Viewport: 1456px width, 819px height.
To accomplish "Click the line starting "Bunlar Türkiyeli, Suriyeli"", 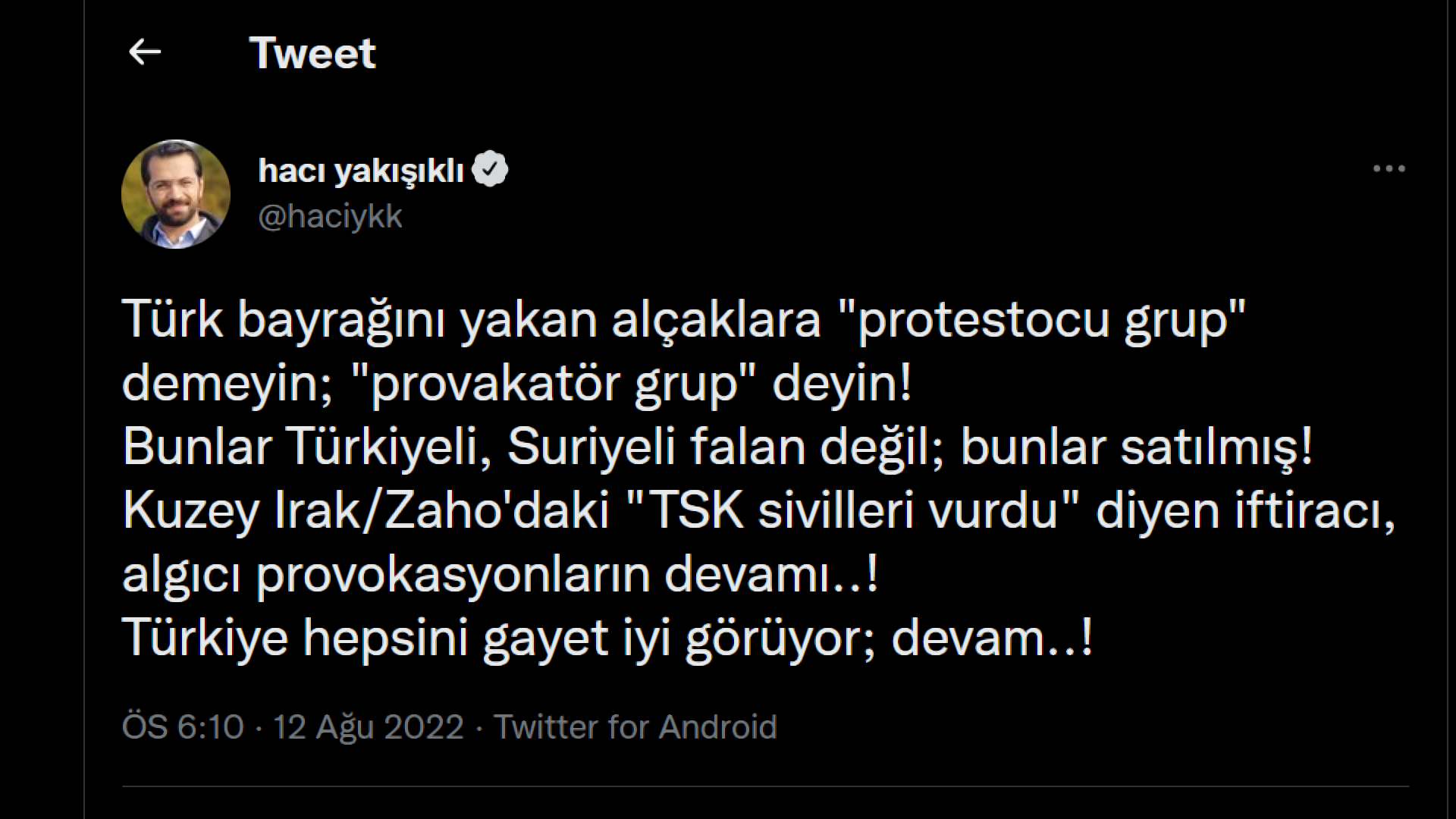I will pyautogui.click(x=531, y=447).
